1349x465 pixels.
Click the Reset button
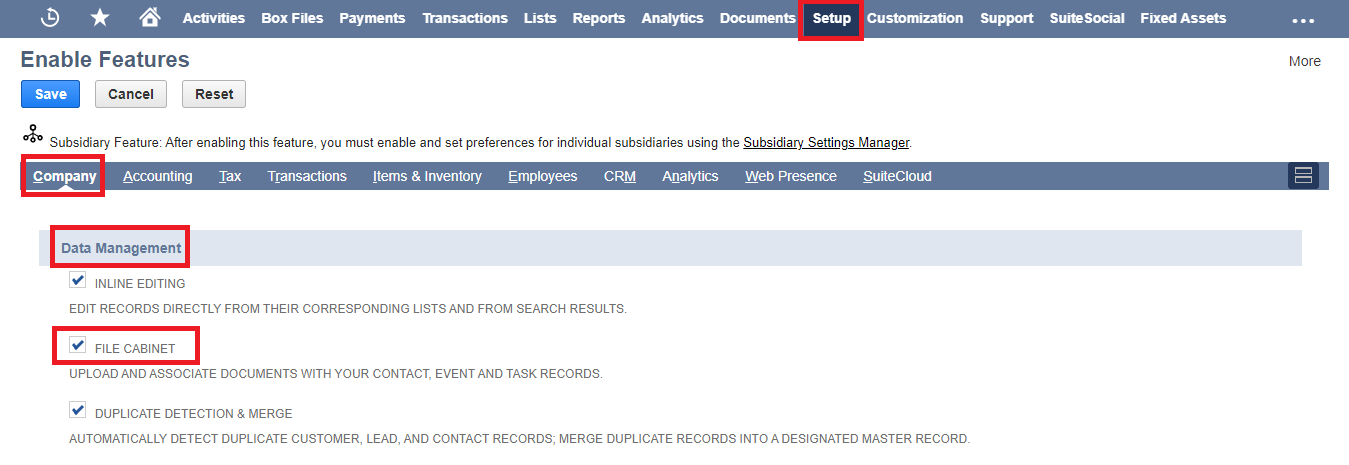tap(214, 94)
